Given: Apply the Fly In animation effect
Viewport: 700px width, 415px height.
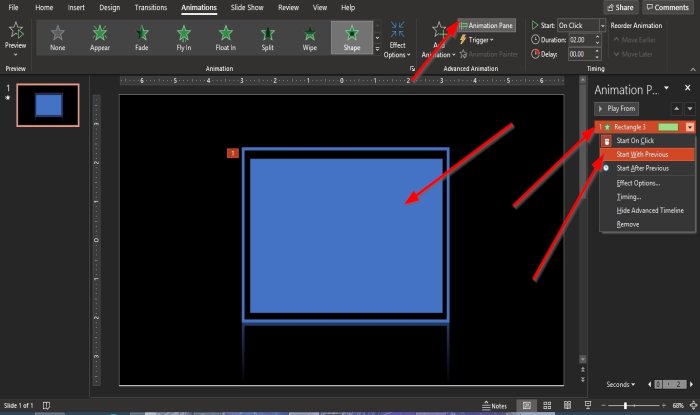Looking at the screenshot, I should 183,38.
